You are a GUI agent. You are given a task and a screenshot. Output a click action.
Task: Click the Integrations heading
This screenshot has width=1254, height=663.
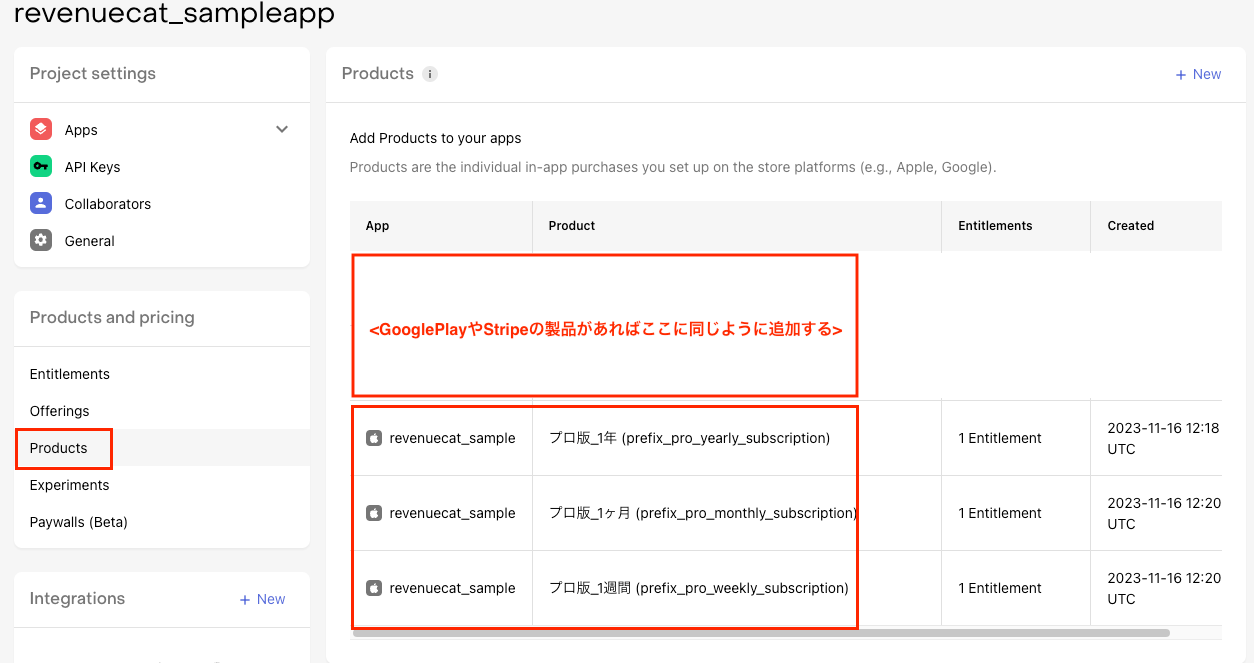pyautogui.click(x=77, y=598)
